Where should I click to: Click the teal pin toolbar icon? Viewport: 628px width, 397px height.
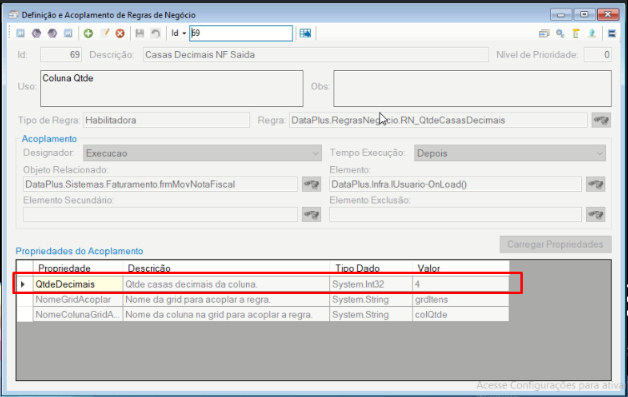[x=592, y=33]
